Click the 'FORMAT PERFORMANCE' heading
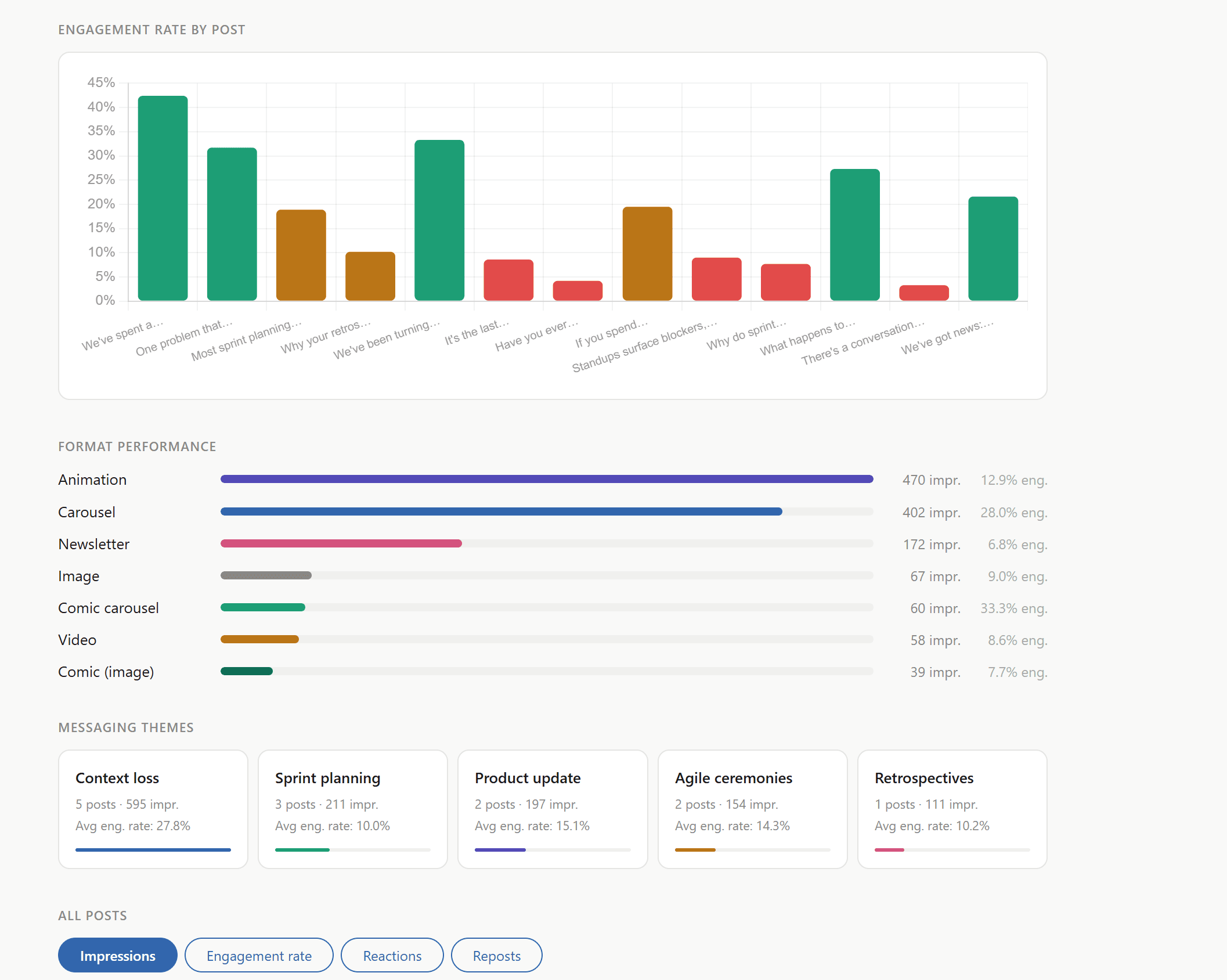The width and height of the screenshot is (1227, 980). pyautogui.click(x=137, y=446)
